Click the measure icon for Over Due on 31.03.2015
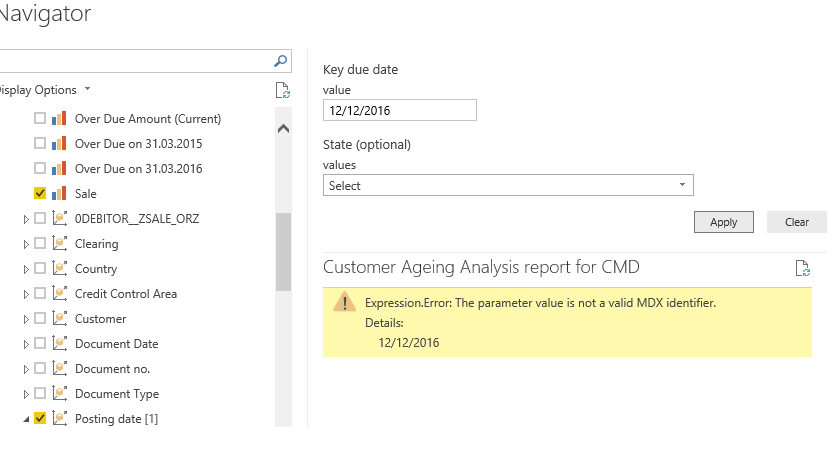The image size is (838, 460). point(59,143)
